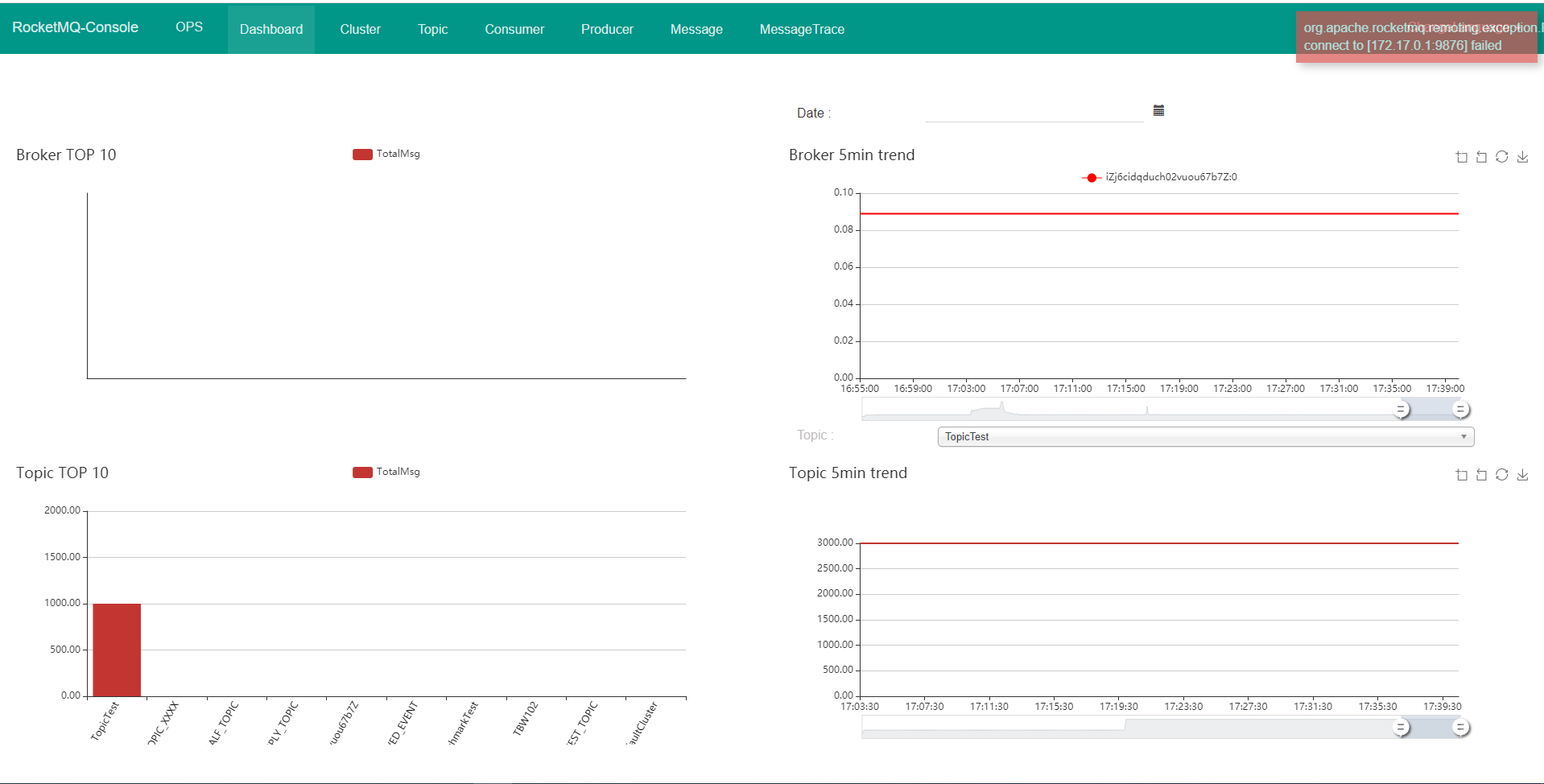Image resolution: width=1544 pixels, height=784 pixels.
Task: Go to the MessageTrace page
Action: (802, 29)
